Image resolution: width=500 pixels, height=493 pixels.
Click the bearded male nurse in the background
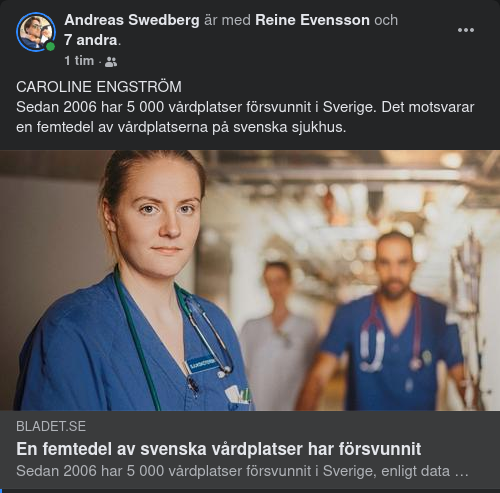(x=390, y=320)
